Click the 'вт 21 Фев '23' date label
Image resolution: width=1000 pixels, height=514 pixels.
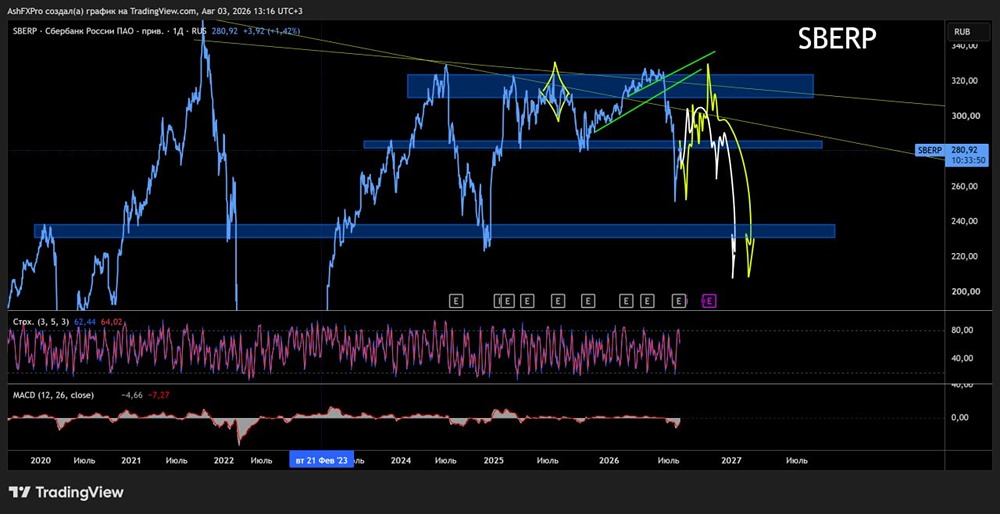point(321,460)
